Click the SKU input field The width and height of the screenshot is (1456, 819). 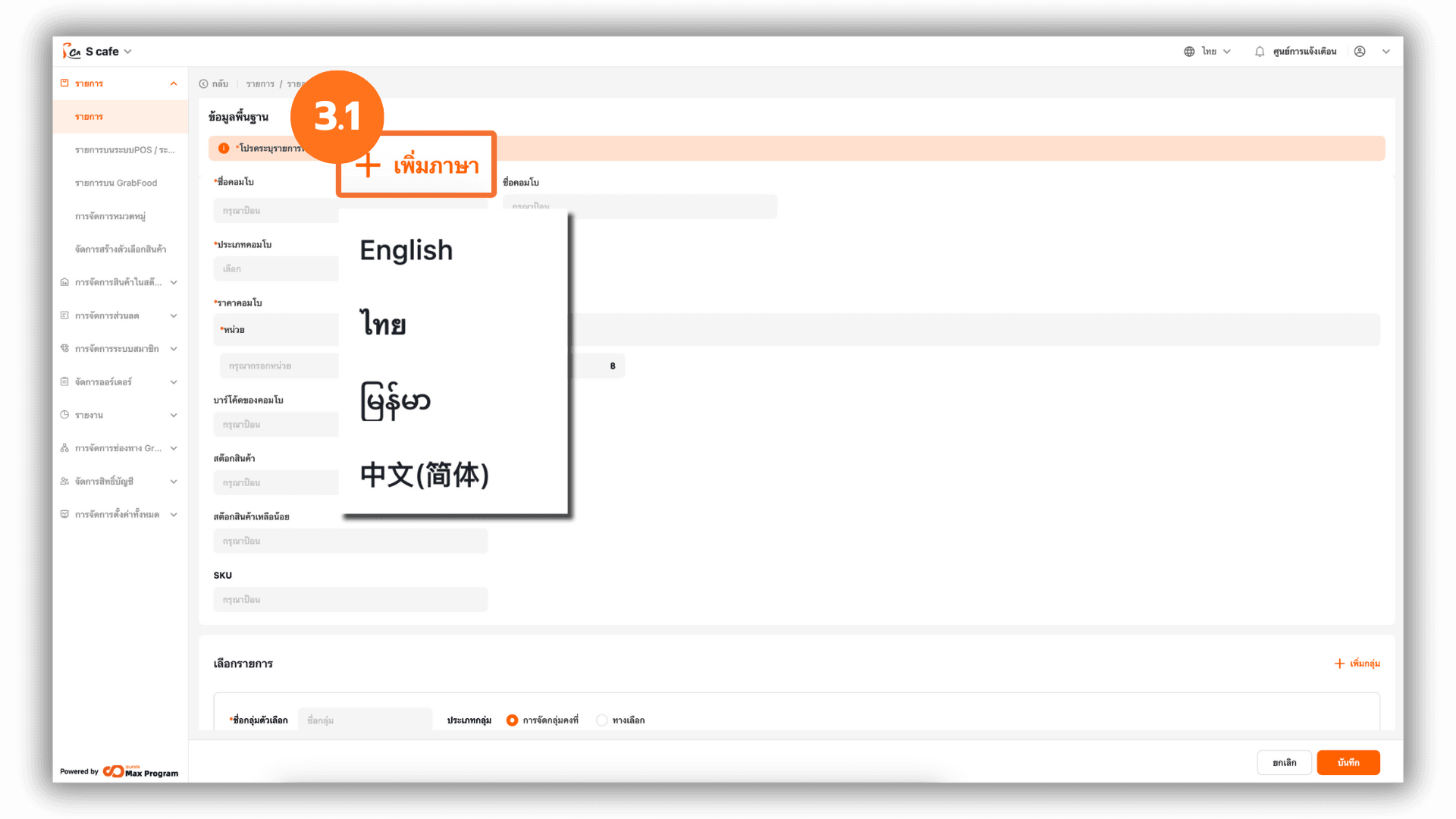(x=350, y=600)
